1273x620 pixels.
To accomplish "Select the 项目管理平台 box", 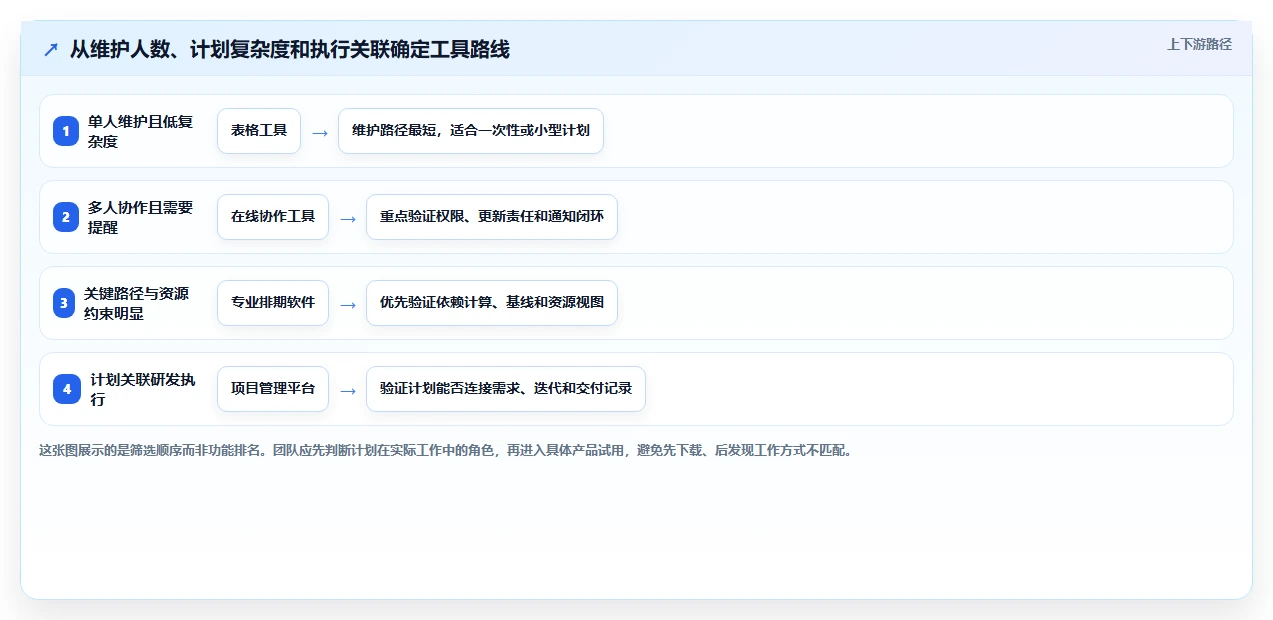I will [x=273, y=389].
